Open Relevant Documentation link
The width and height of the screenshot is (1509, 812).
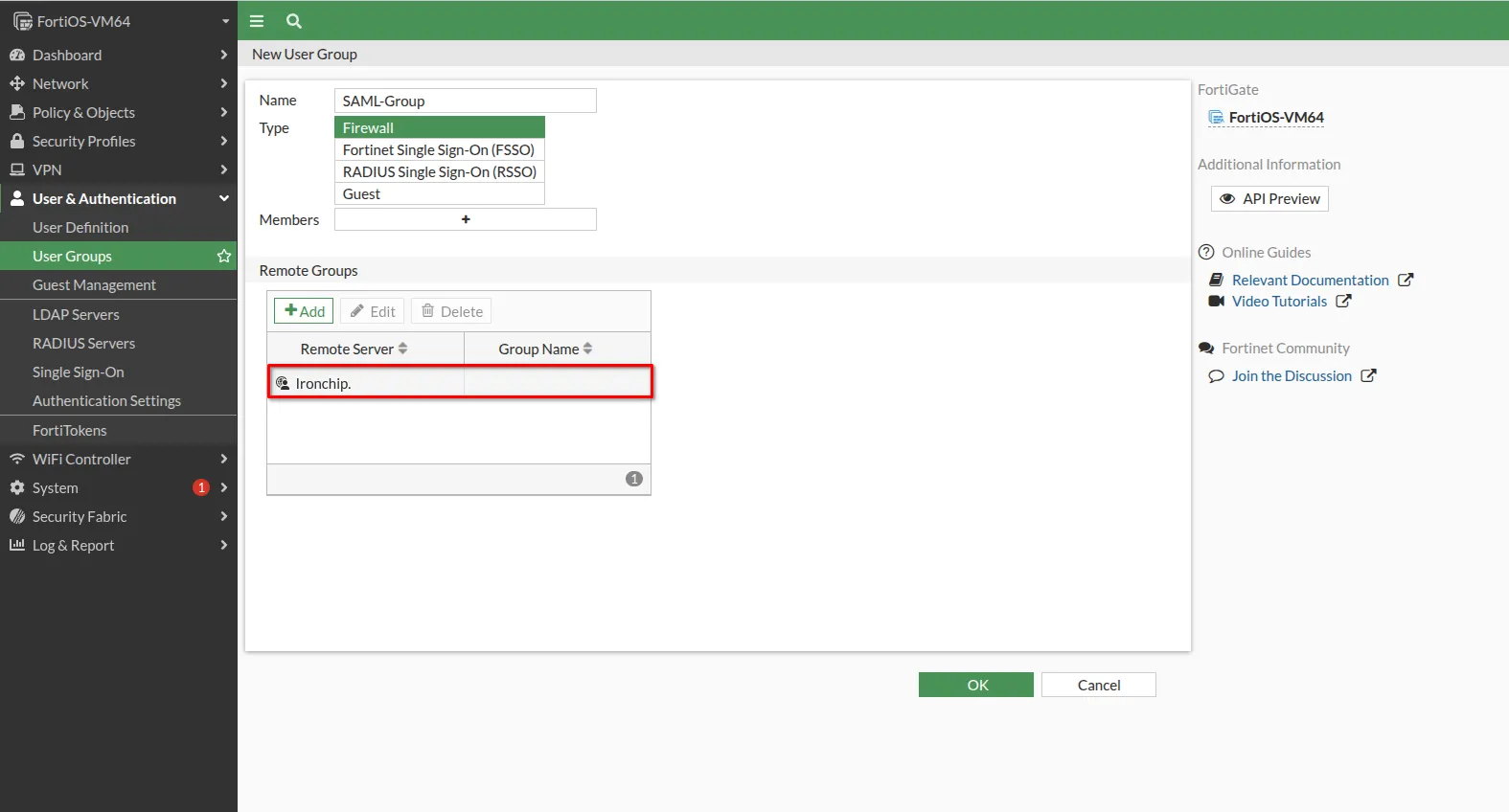1310,280
